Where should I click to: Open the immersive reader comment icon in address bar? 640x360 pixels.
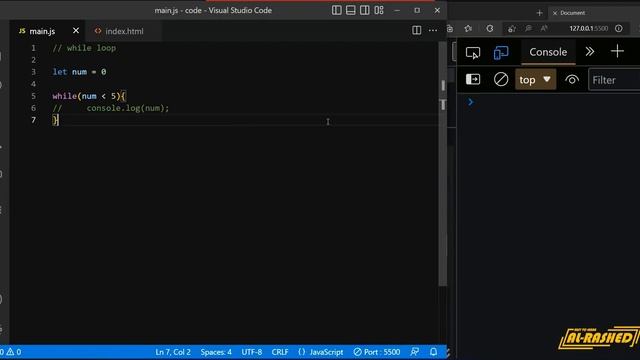click(528, 28)
